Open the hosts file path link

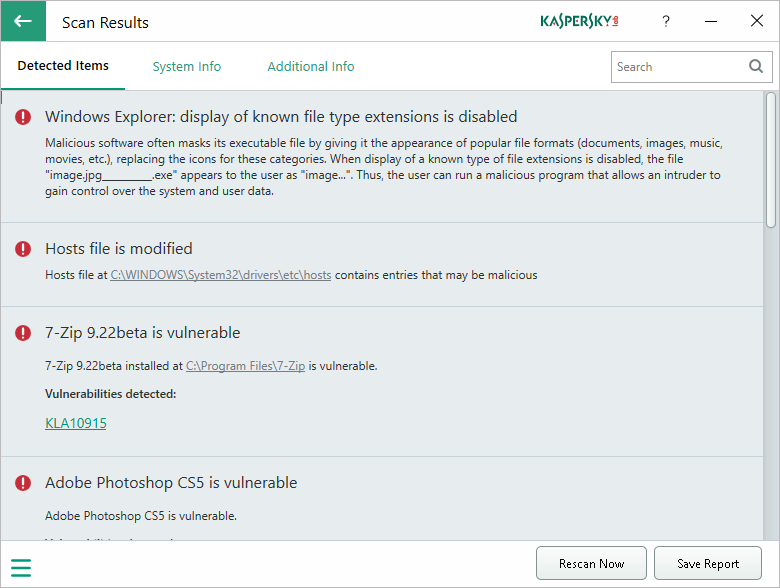click(x=220, y=275)
